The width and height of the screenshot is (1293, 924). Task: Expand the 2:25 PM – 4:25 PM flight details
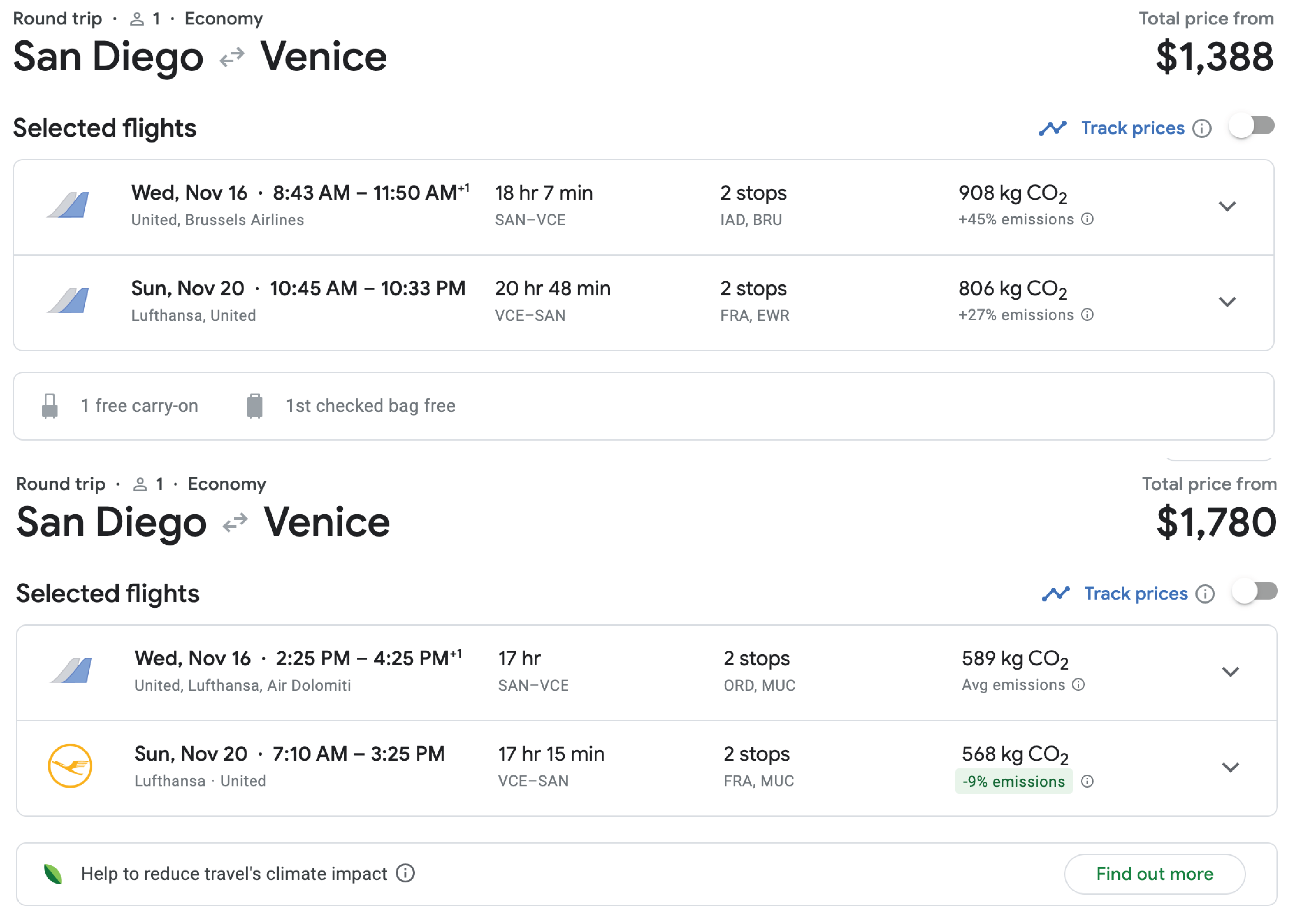pyautogui.click(x=1231, y=672)
